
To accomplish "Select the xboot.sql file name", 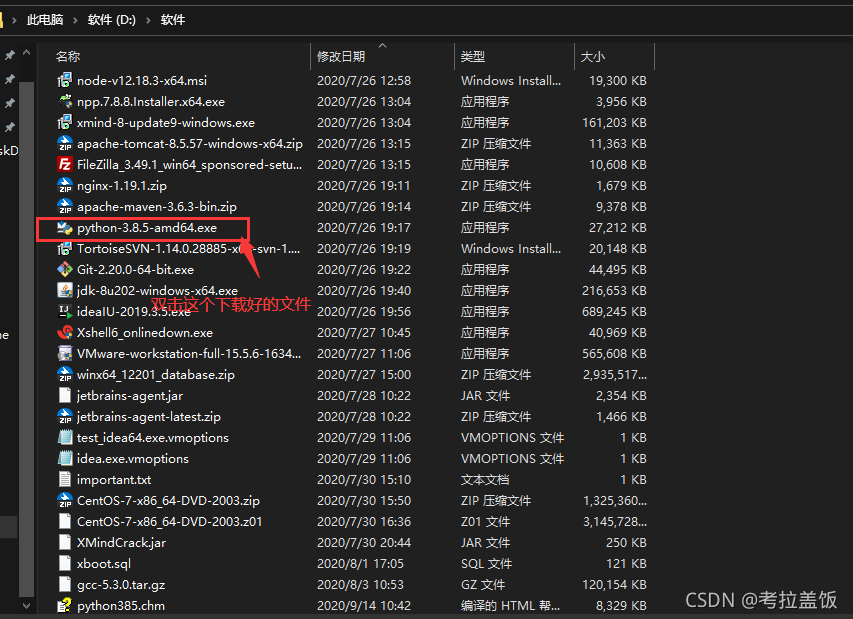I will pyautogui.click(x=104, y=564).
